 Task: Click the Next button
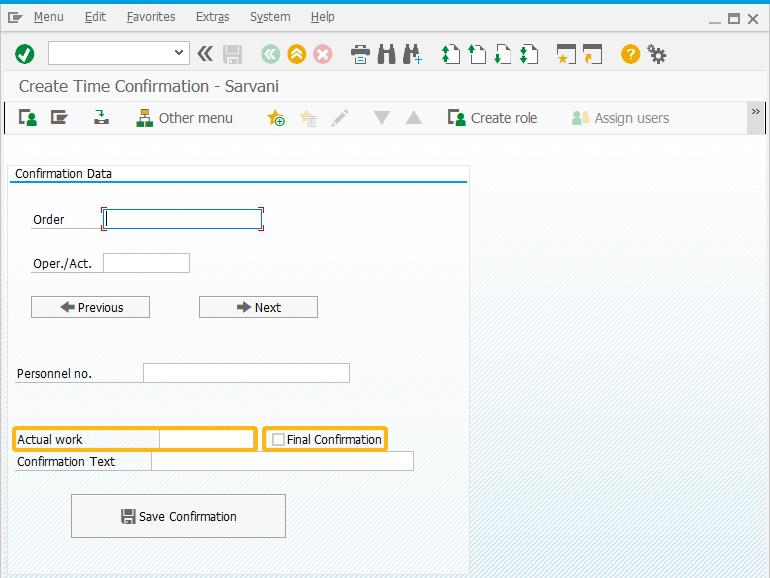(258, 307)
